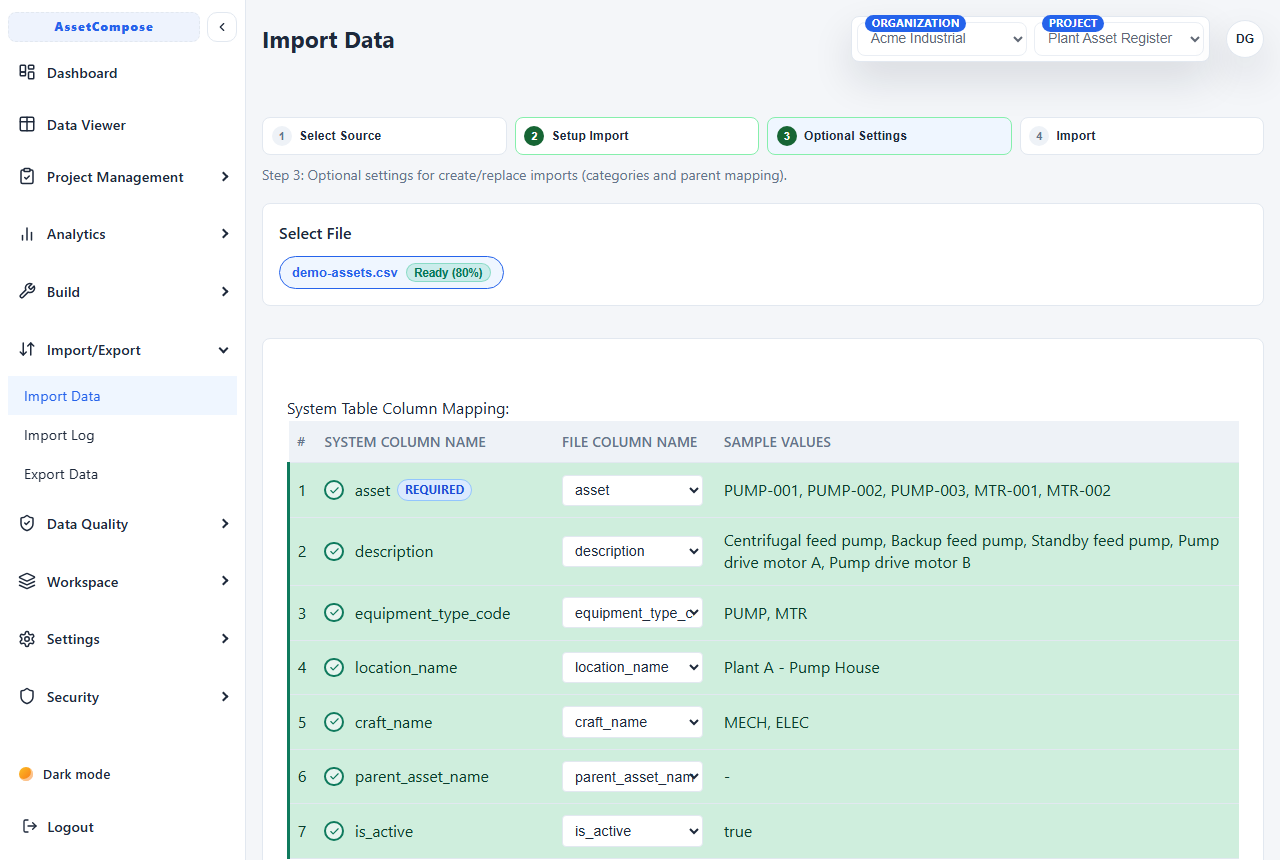This screenshot has height=860, width=1280.
Task: Click the Import/Export arrows icon
Action: click(27, 350)
